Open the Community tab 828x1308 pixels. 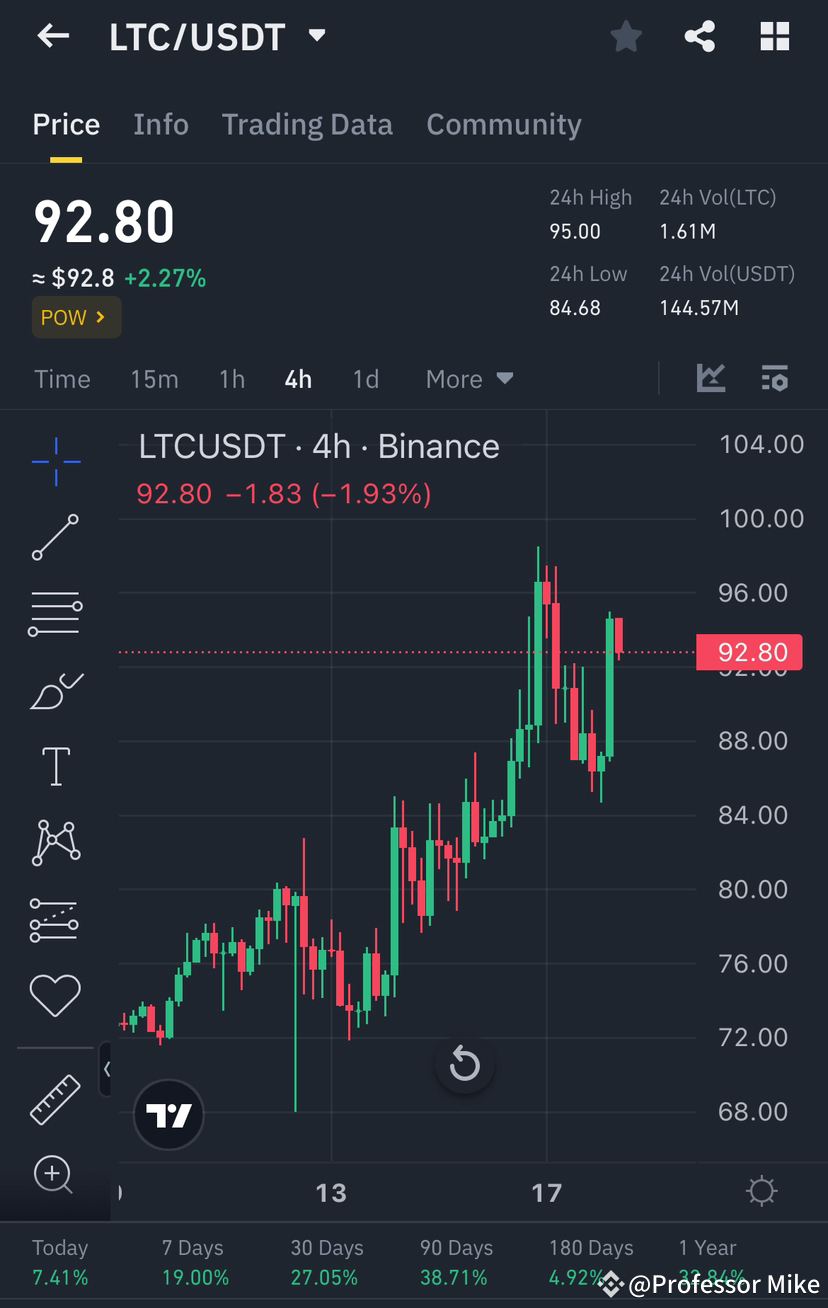pyautogui.click(x=504, y=124)
